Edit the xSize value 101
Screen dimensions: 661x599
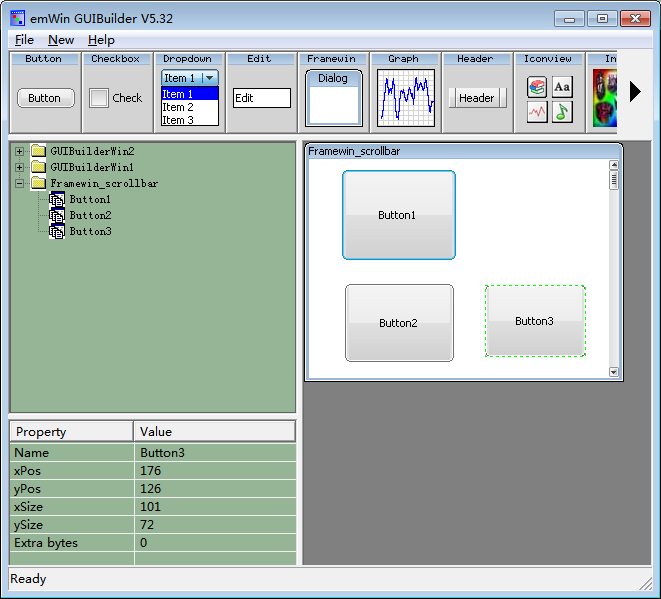tap(215, 506)
